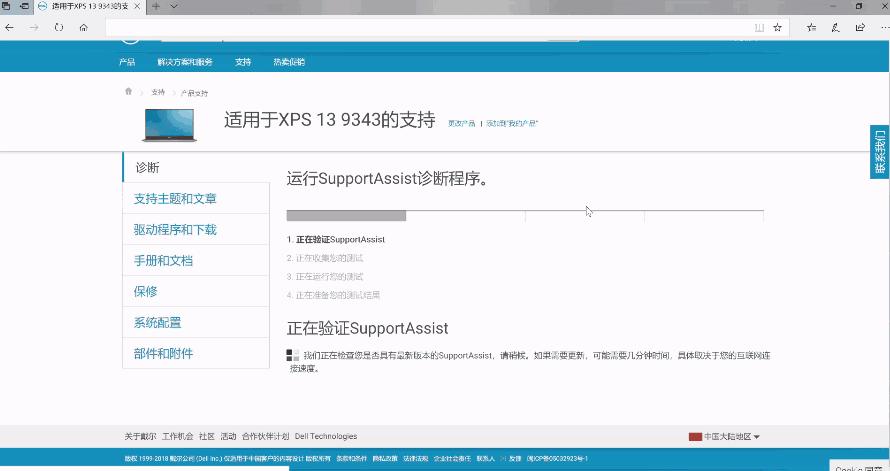The image size is (890, 471).
Task: Click the 添加到"我的产品" link
Action: pyautogui.click(x=512, y=123)
